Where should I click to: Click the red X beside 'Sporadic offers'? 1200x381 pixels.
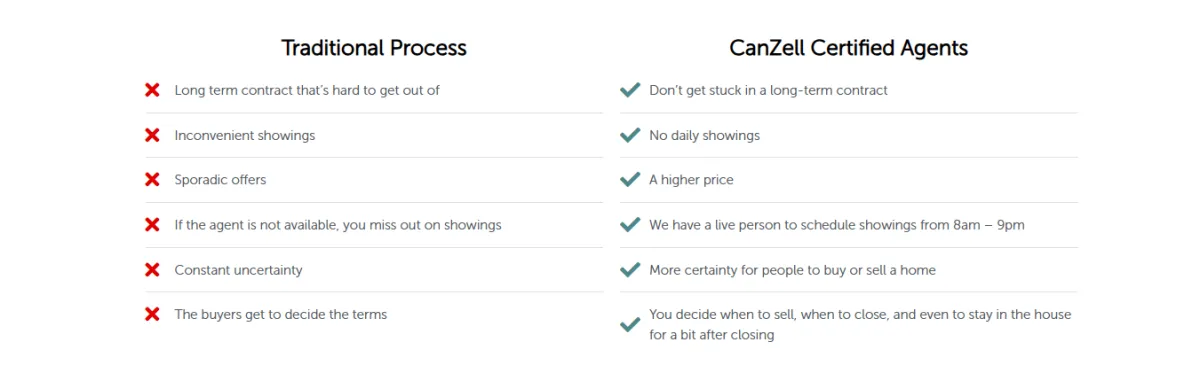click(152, 180)
